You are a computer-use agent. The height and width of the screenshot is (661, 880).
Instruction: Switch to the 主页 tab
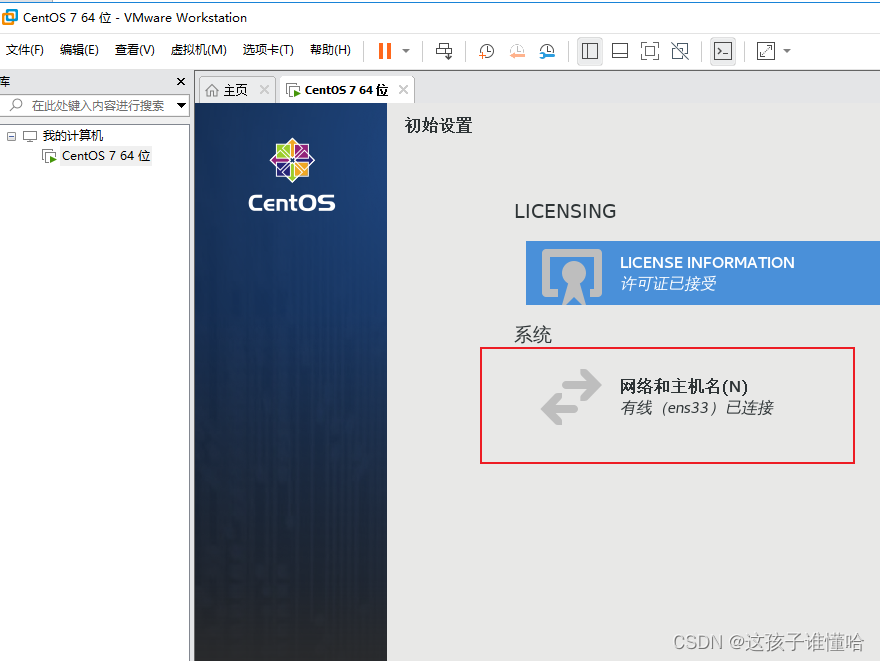(x=236, y=90)
